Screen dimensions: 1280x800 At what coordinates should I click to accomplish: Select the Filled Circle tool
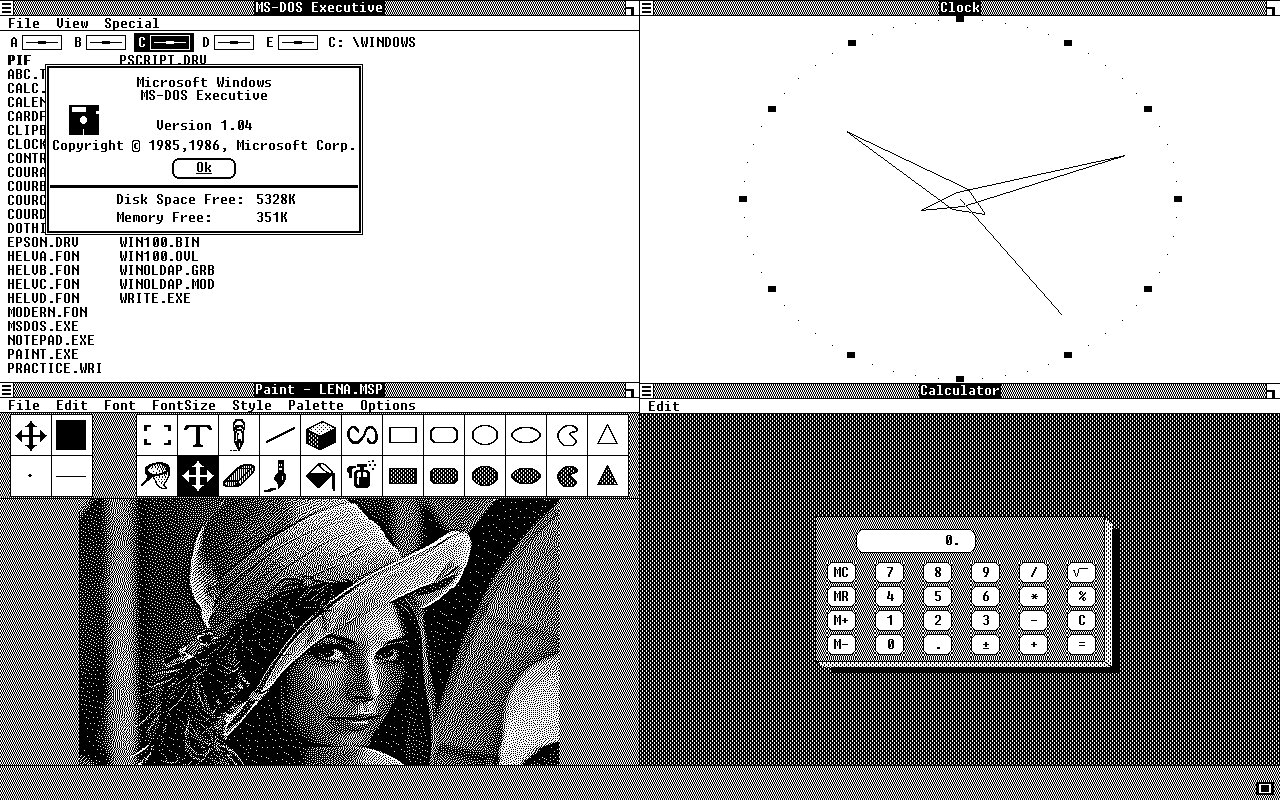click(485, 476)
